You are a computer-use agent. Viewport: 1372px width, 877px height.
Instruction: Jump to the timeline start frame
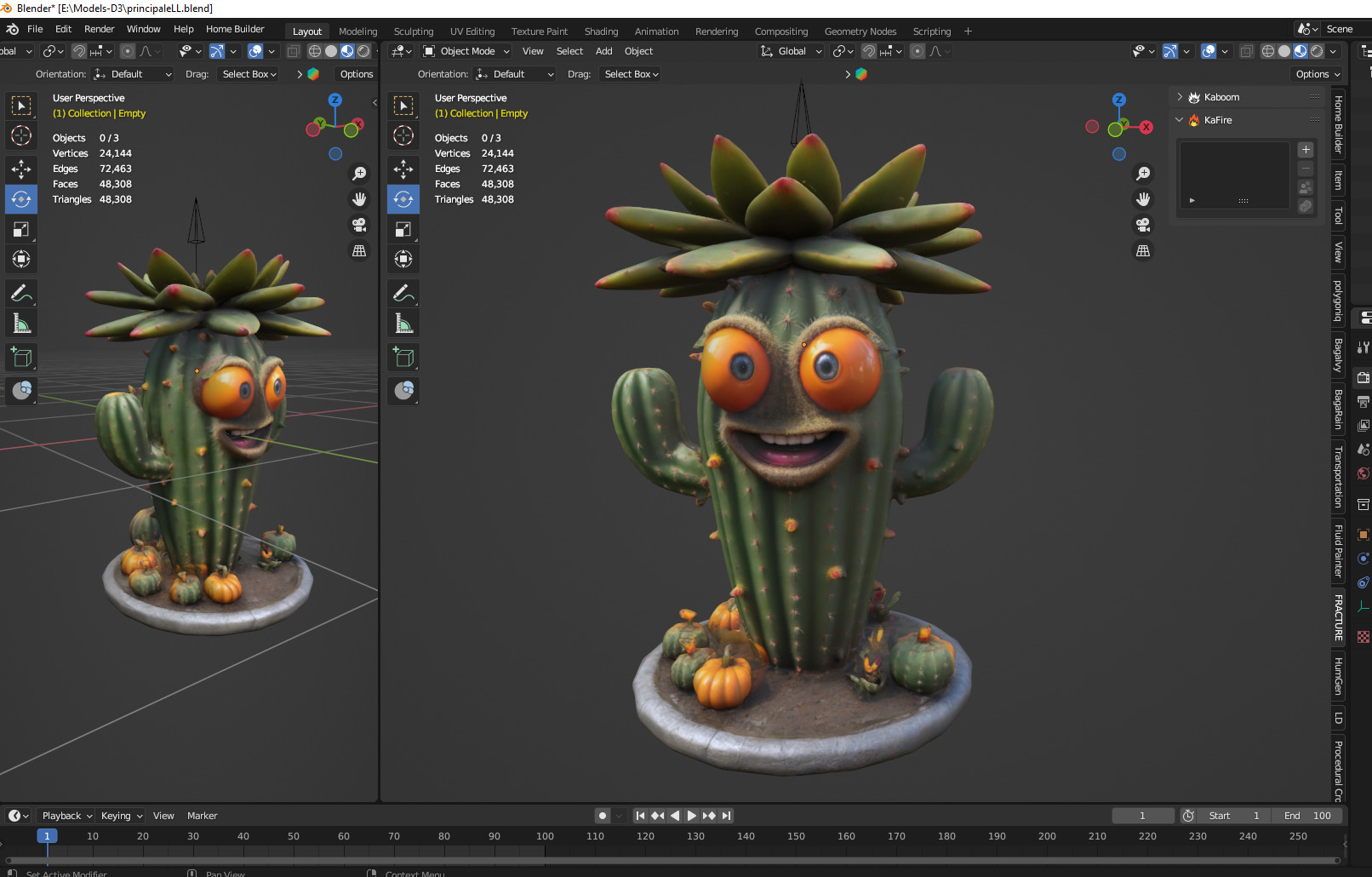tap(640, 816)
